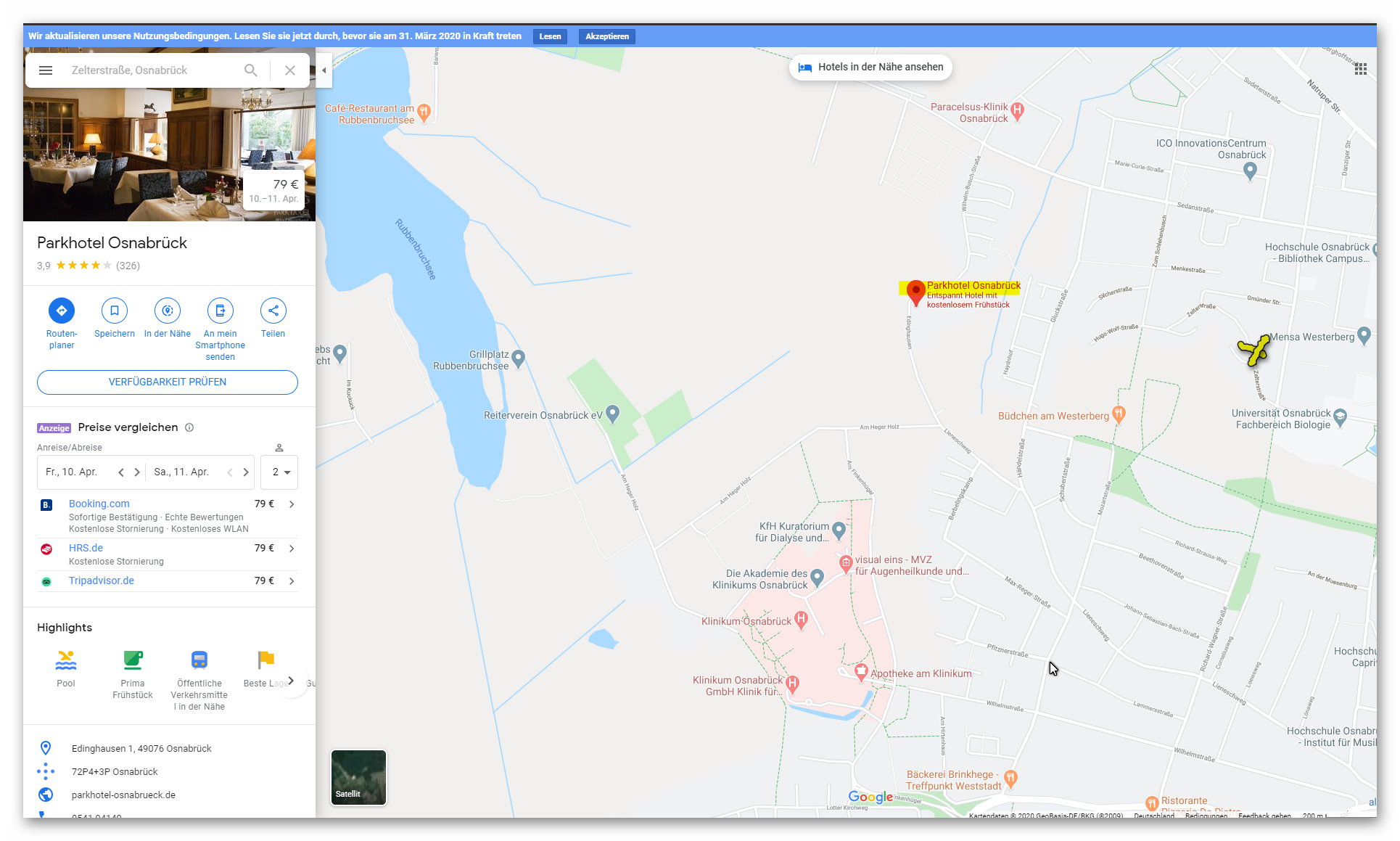
Task: Click Feedback geben in map footer
Action: pos(1264,816)
